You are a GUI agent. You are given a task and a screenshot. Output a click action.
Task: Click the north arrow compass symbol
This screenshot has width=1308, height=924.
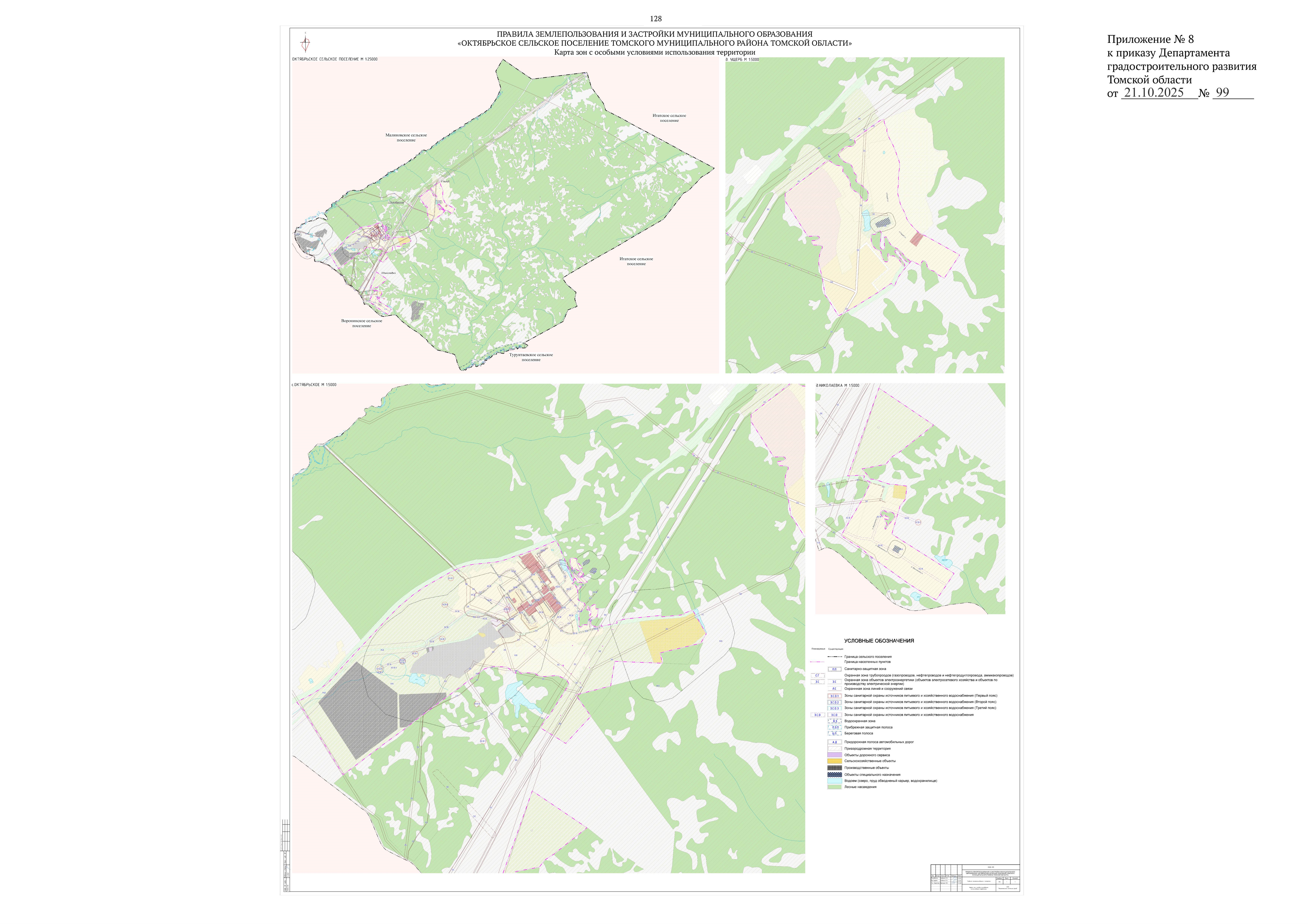click(305, 43)
